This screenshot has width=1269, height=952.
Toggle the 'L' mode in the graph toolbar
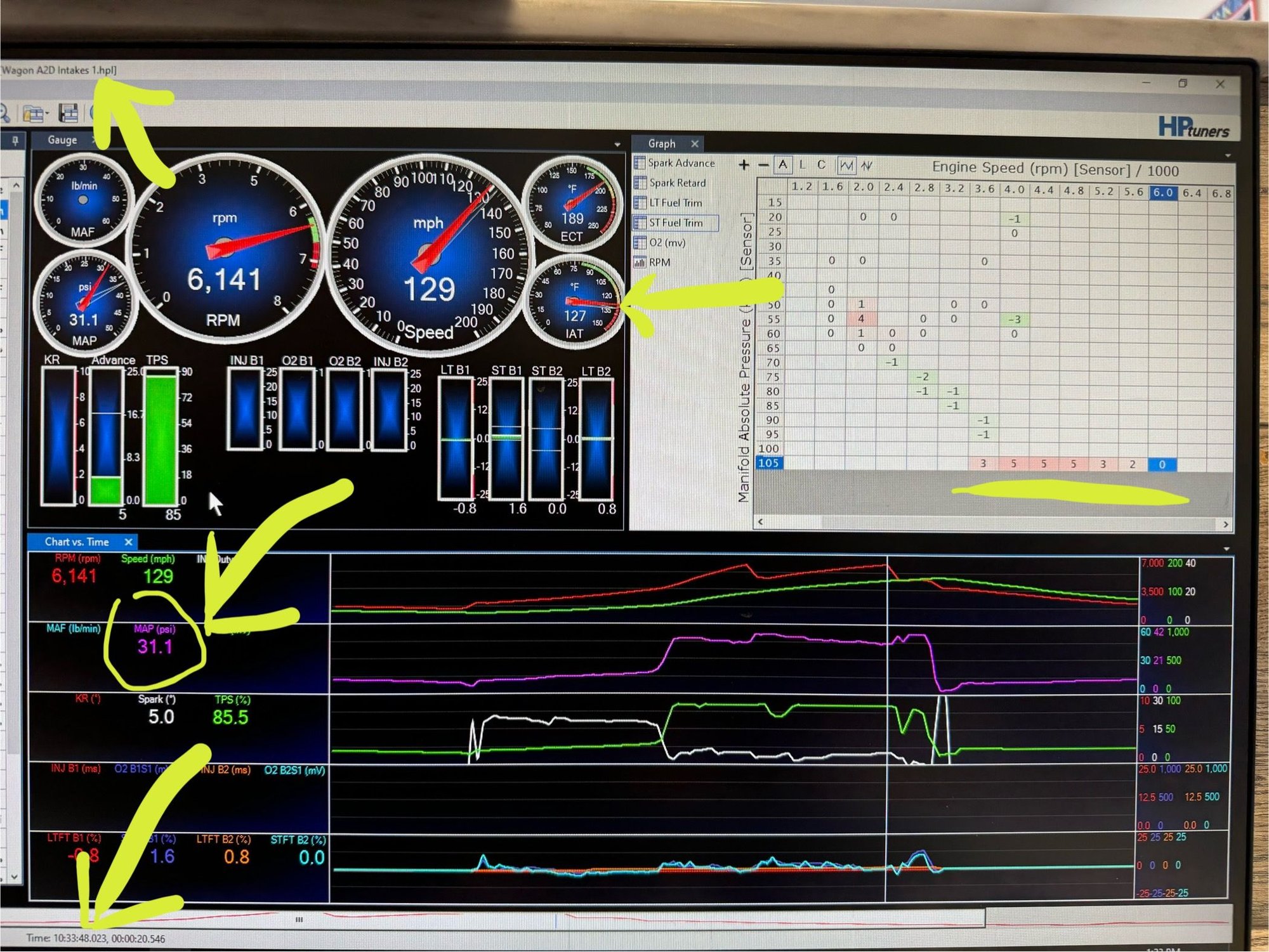tap(802, 165)
